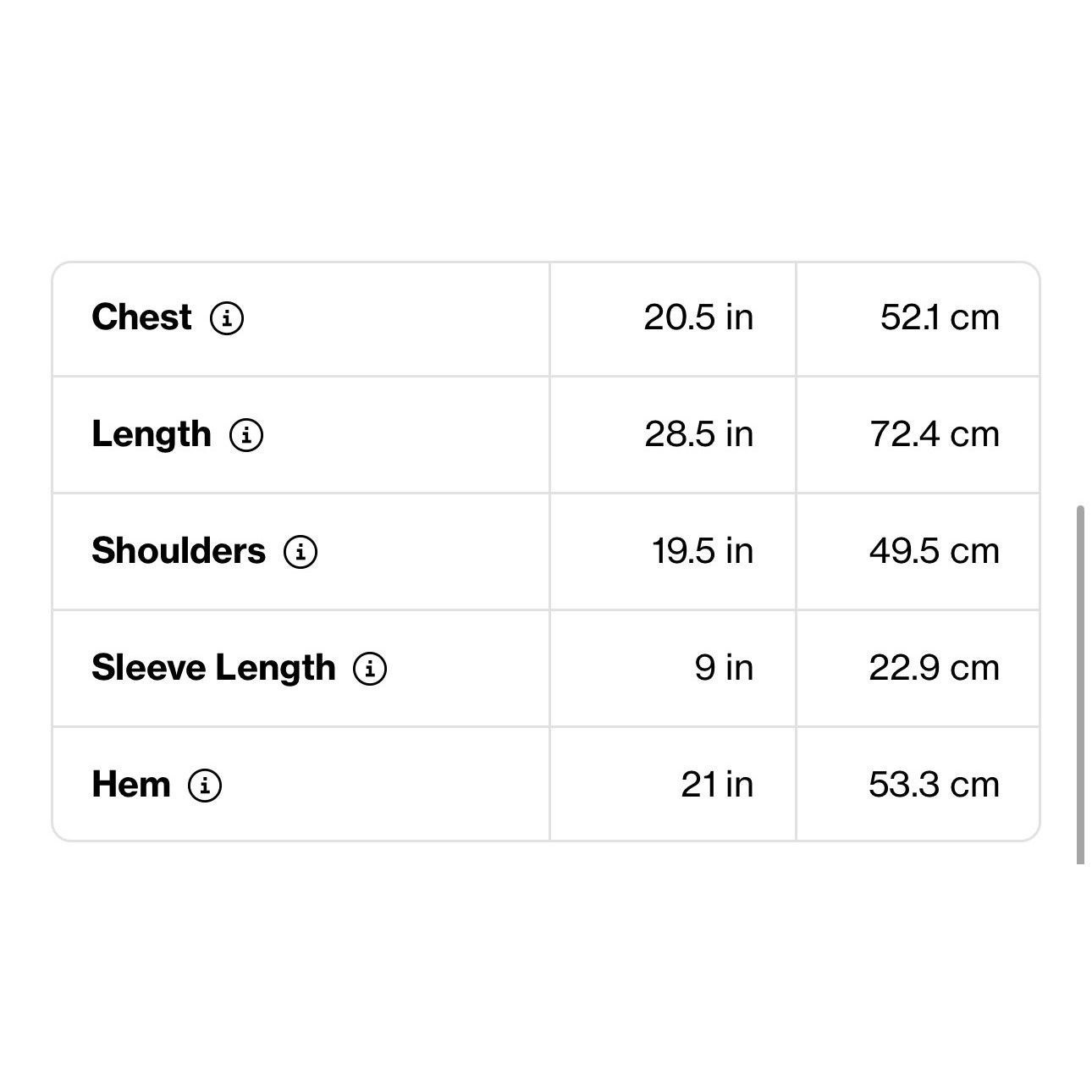The width and height of the screenshot is (1092, 1092).
Task: Click the 19.5 in shoulders value
Action: tap(703, 551)
